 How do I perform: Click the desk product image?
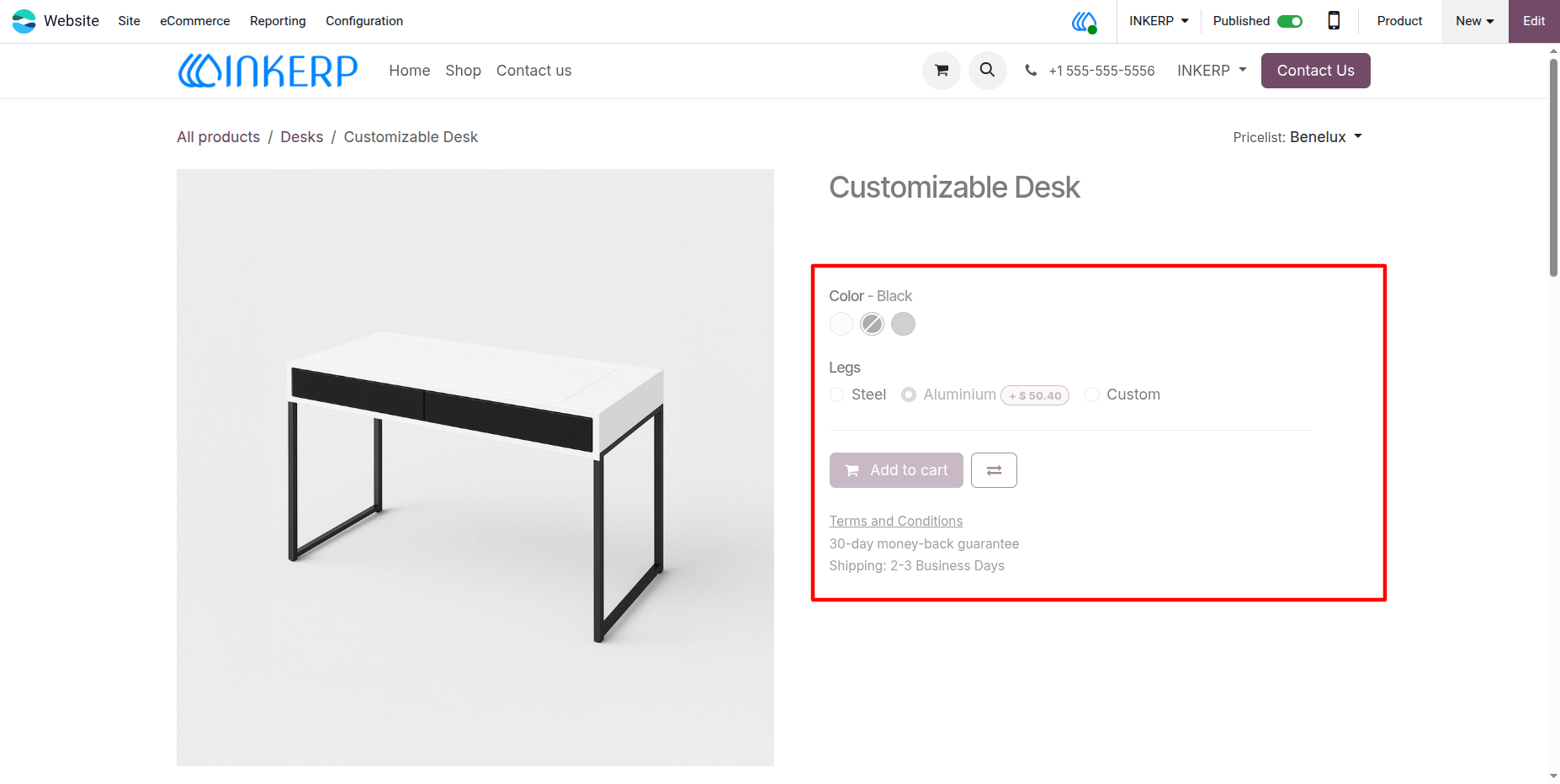point(475,468)
